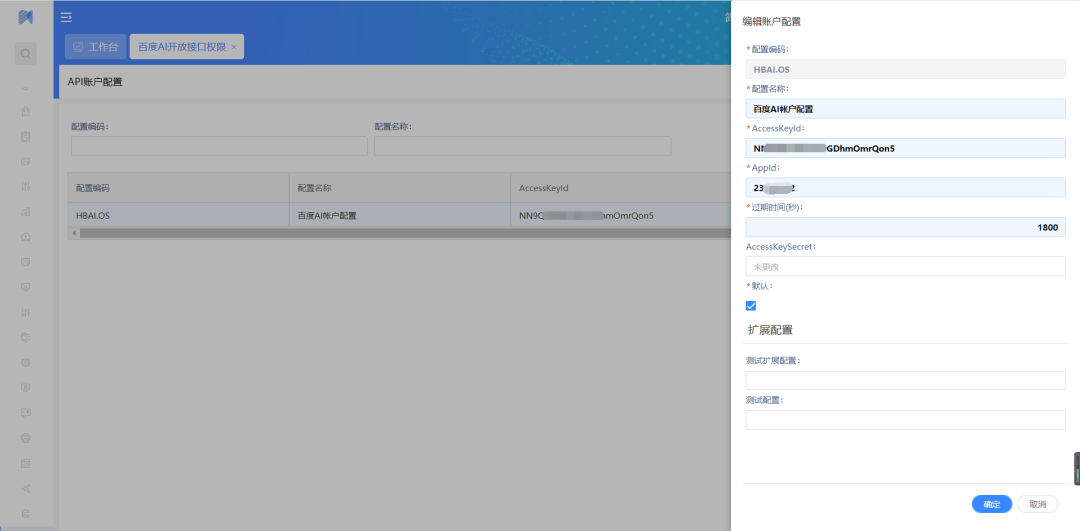Switch to the 工作台 tab

[x=95, y=47]
